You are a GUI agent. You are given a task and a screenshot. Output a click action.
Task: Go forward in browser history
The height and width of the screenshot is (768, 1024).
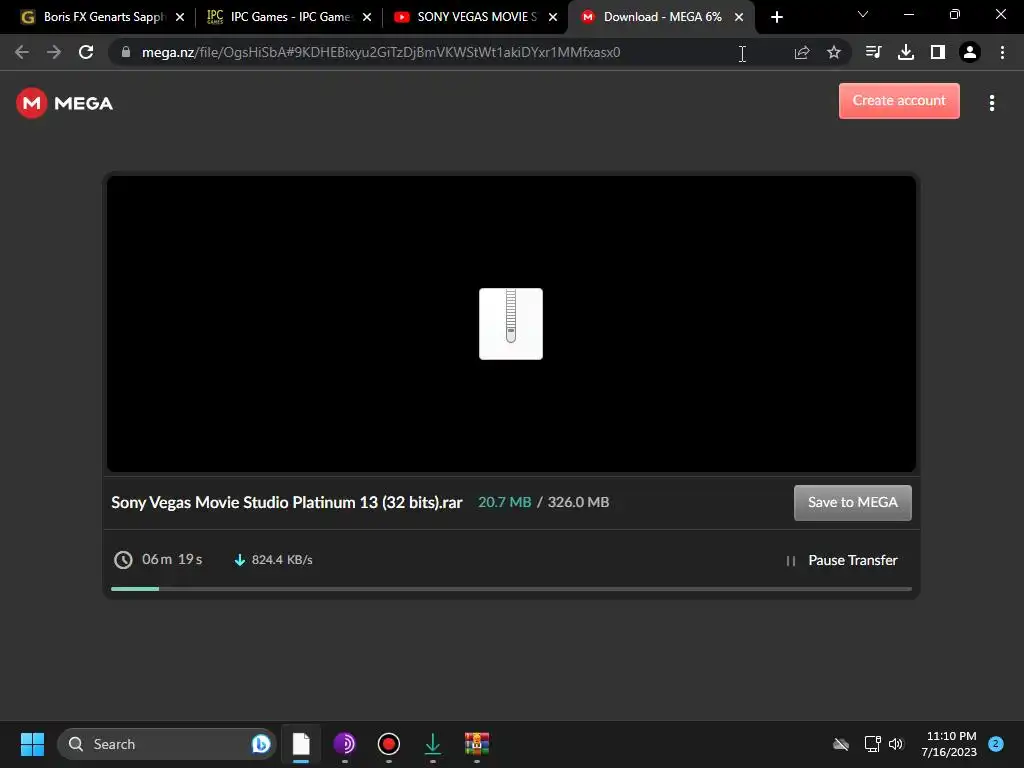(x=54, y=52)
